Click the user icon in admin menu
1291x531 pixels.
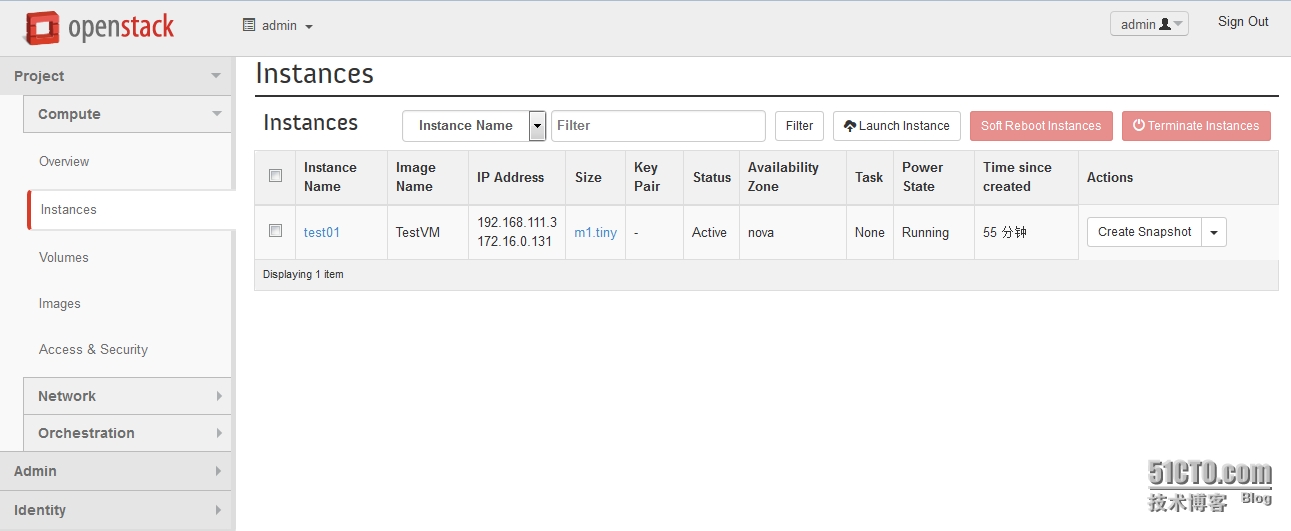[x=1165, y=25]
